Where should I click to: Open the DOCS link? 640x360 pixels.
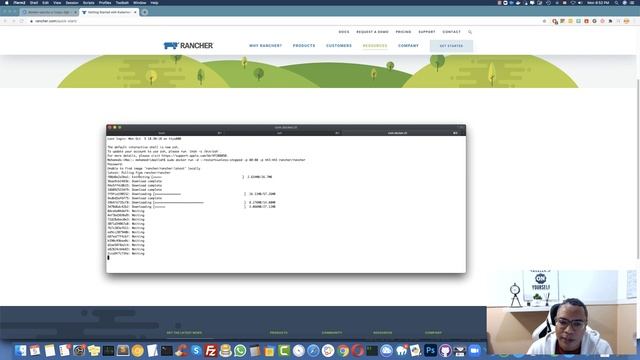344,32
